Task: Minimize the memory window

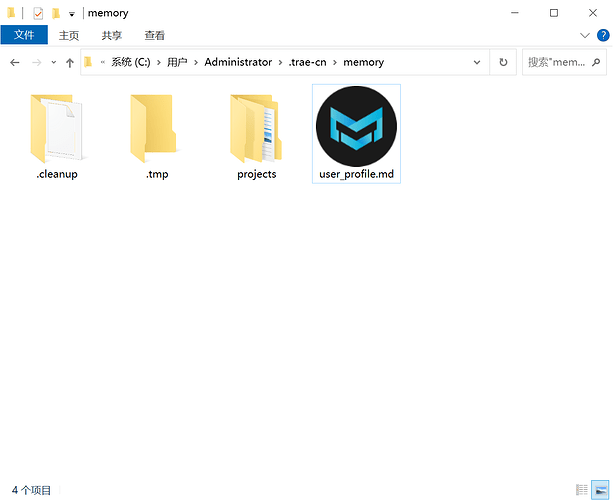Action: 515,13
